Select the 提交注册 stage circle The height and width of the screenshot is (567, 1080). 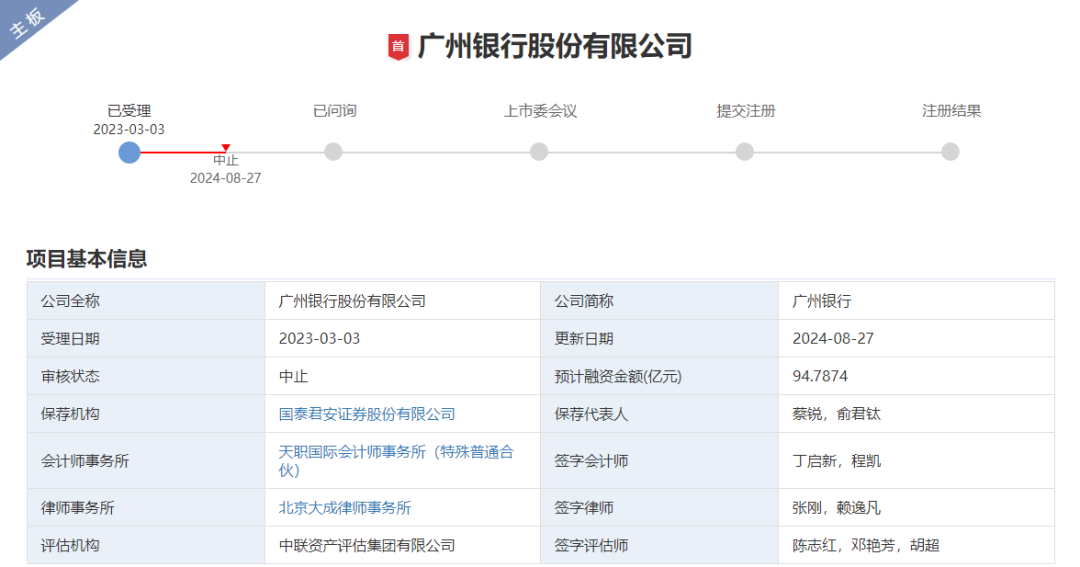[745, 152]
